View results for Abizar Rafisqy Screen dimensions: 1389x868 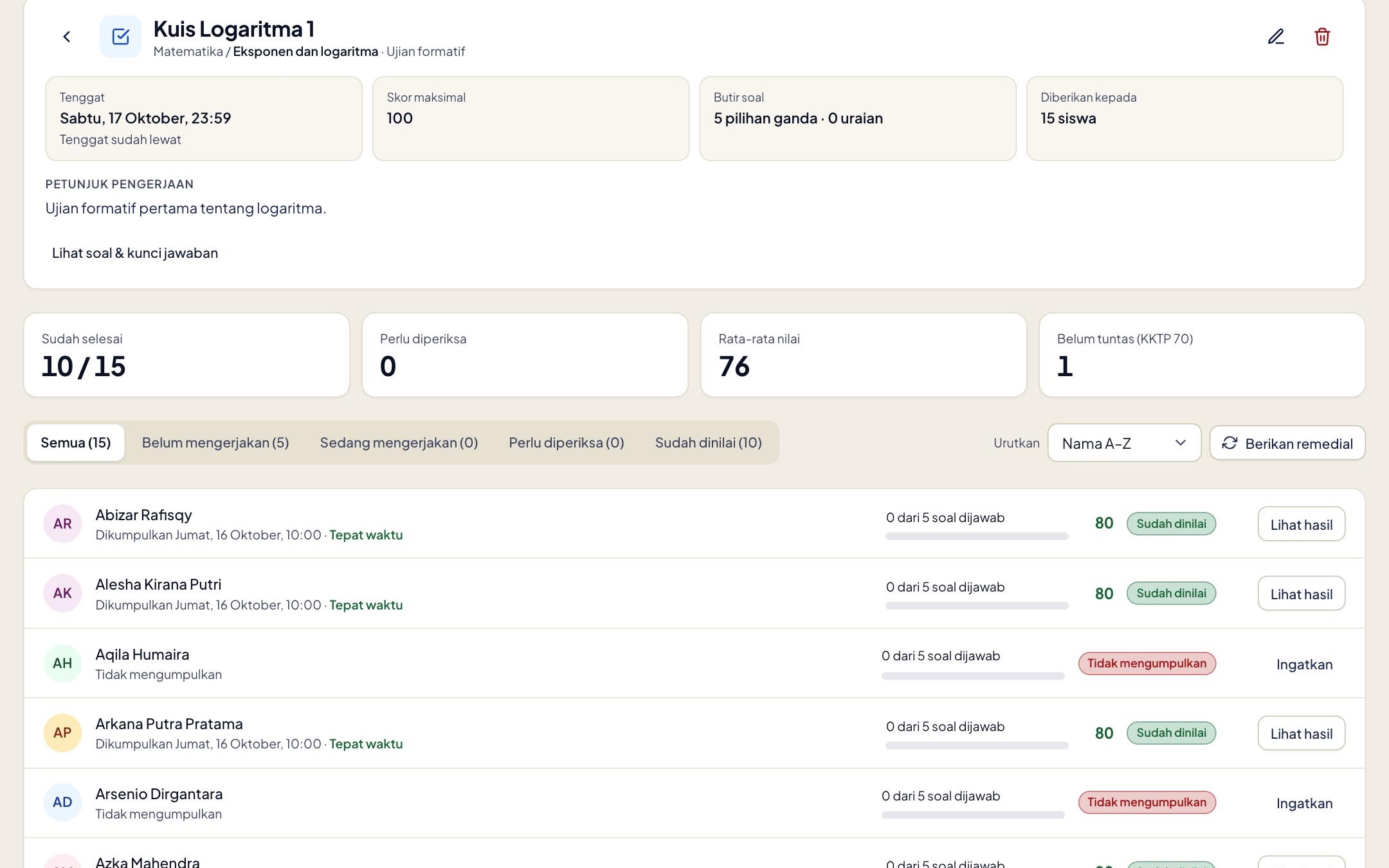(x=1302, y=524)
